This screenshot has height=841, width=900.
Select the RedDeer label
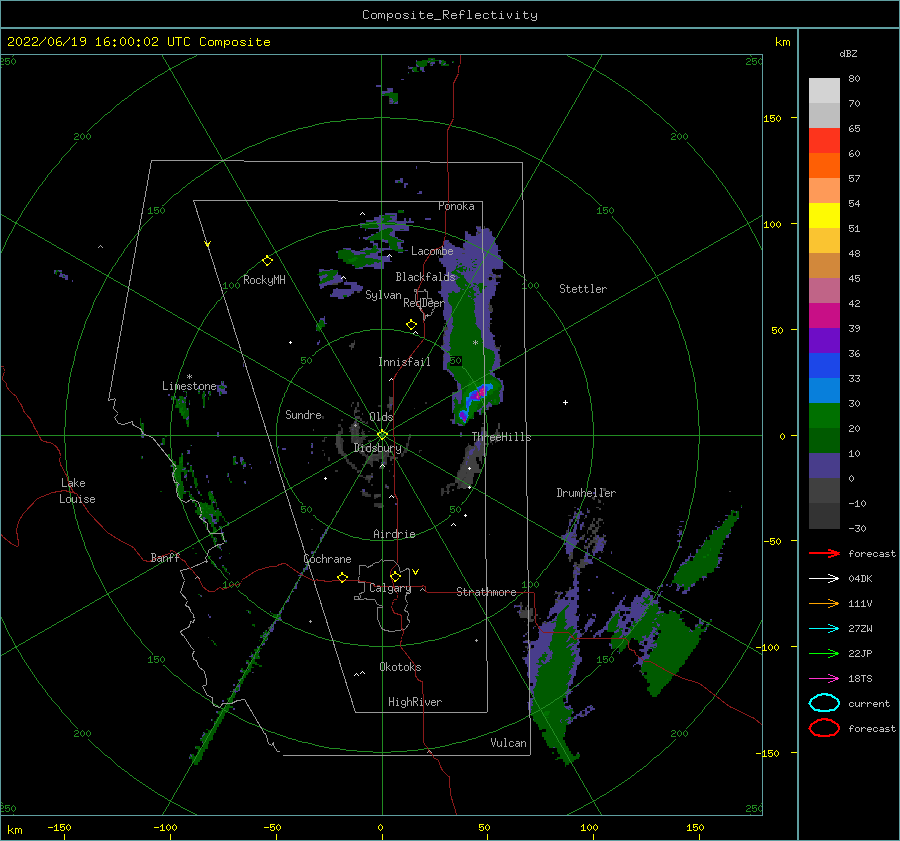[424, 303]
